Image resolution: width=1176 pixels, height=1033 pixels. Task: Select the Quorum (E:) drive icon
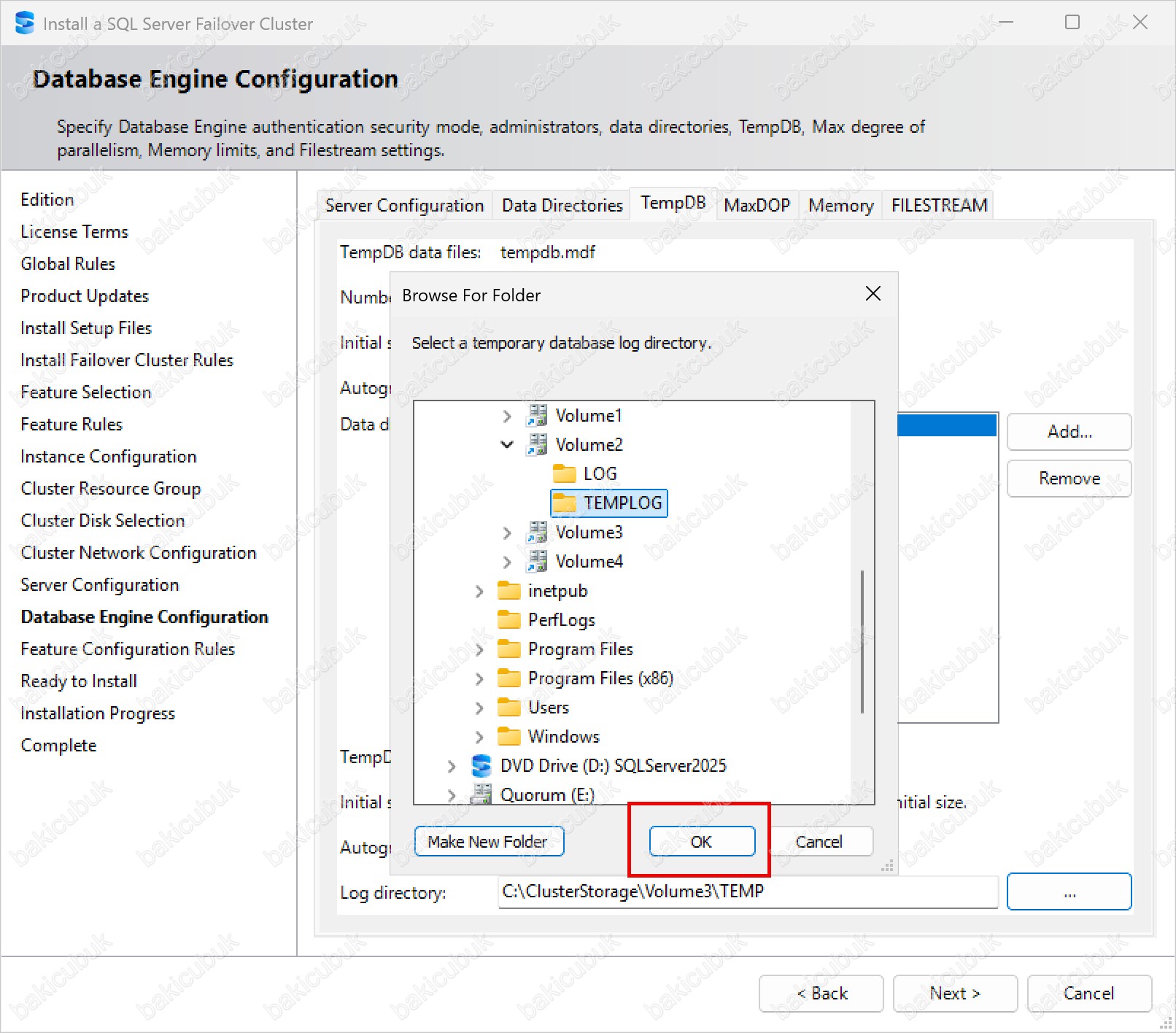tap(481, 794)
